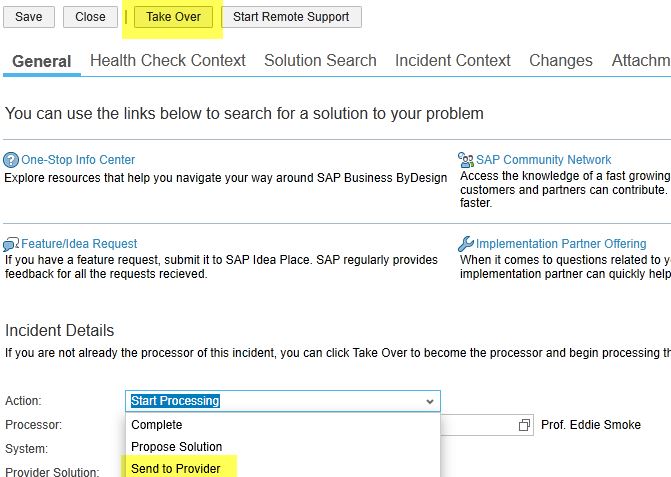
Task: Open the Processor value help icon
Action: [524, 425]
